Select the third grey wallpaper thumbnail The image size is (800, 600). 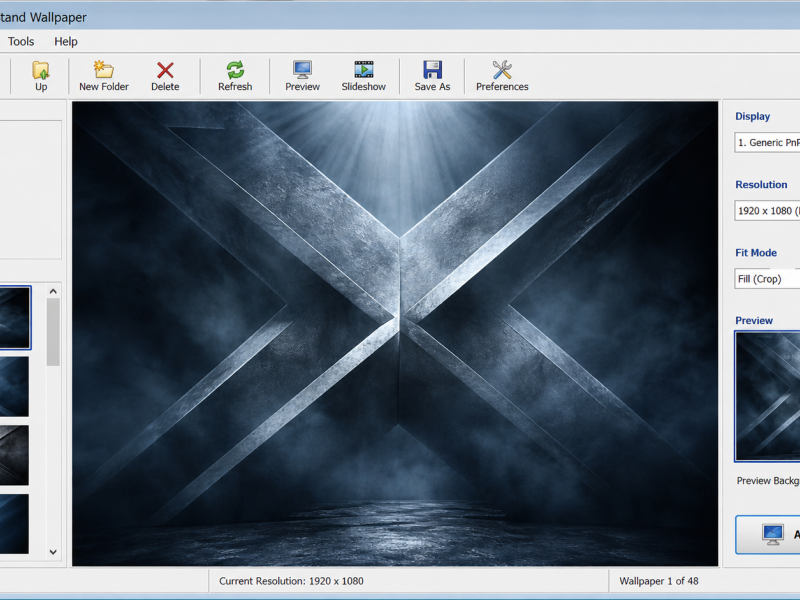(14, 455)
